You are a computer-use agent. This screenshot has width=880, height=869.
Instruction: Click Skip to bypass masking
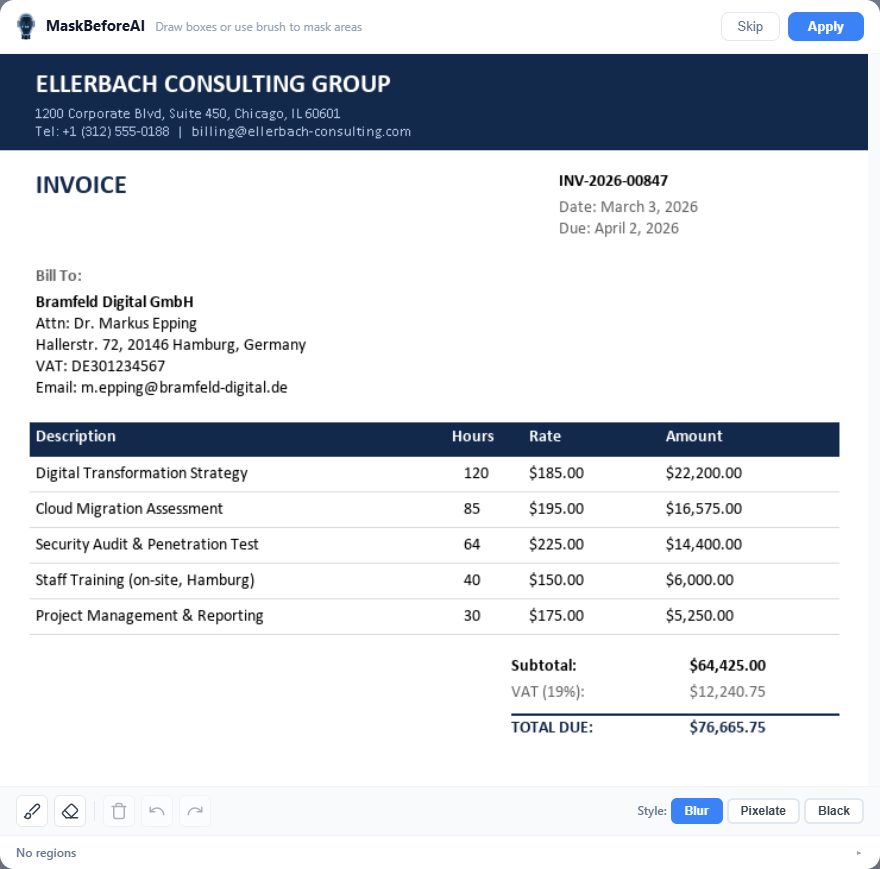[750, 26]
